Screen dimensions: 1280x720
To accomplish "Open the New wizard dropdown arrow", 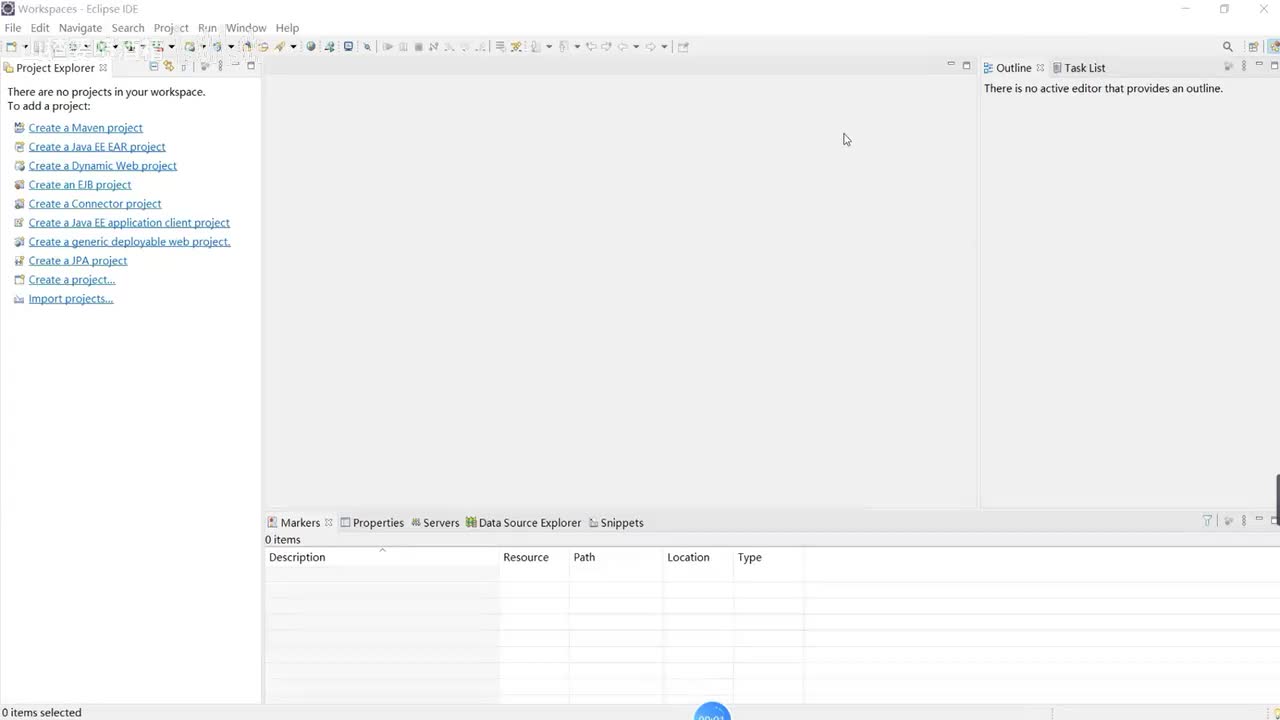I will tap(25, 47).
